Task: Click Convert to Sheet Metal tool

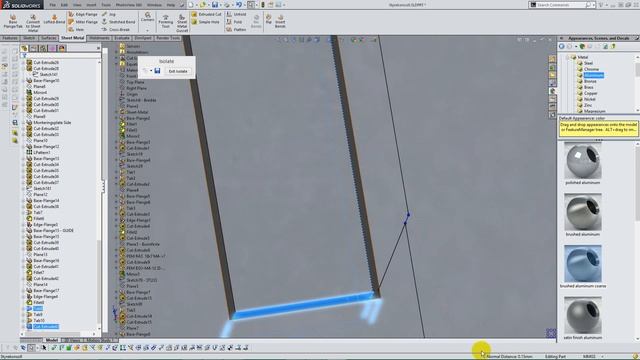Action: point(33,22)
